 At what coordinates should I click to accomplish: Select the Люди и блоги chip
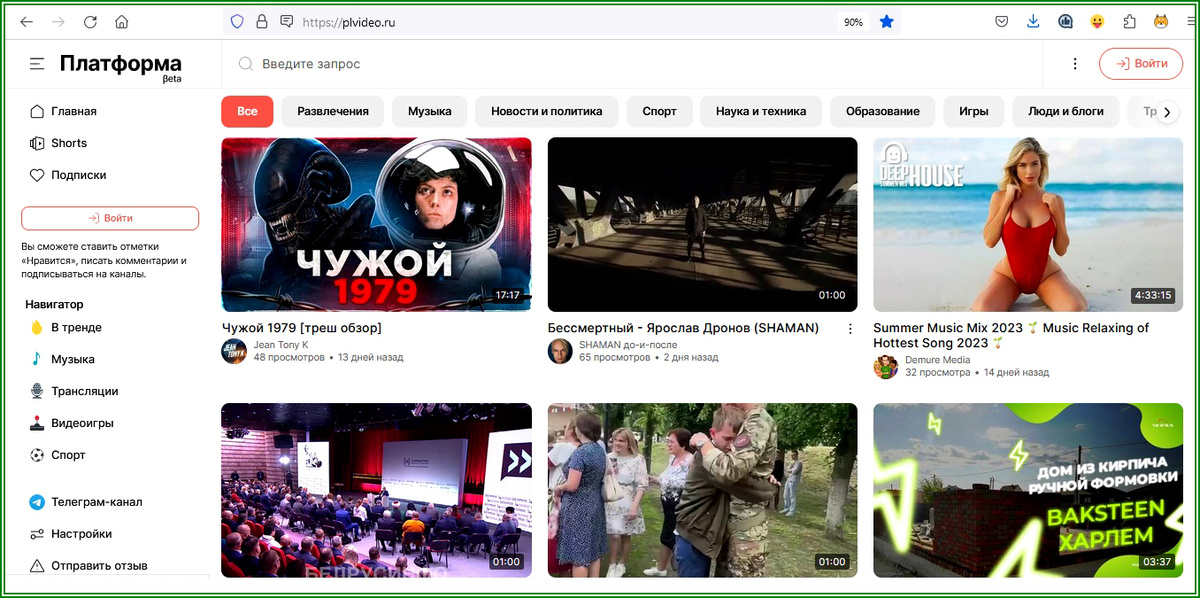click(1066, 111)
